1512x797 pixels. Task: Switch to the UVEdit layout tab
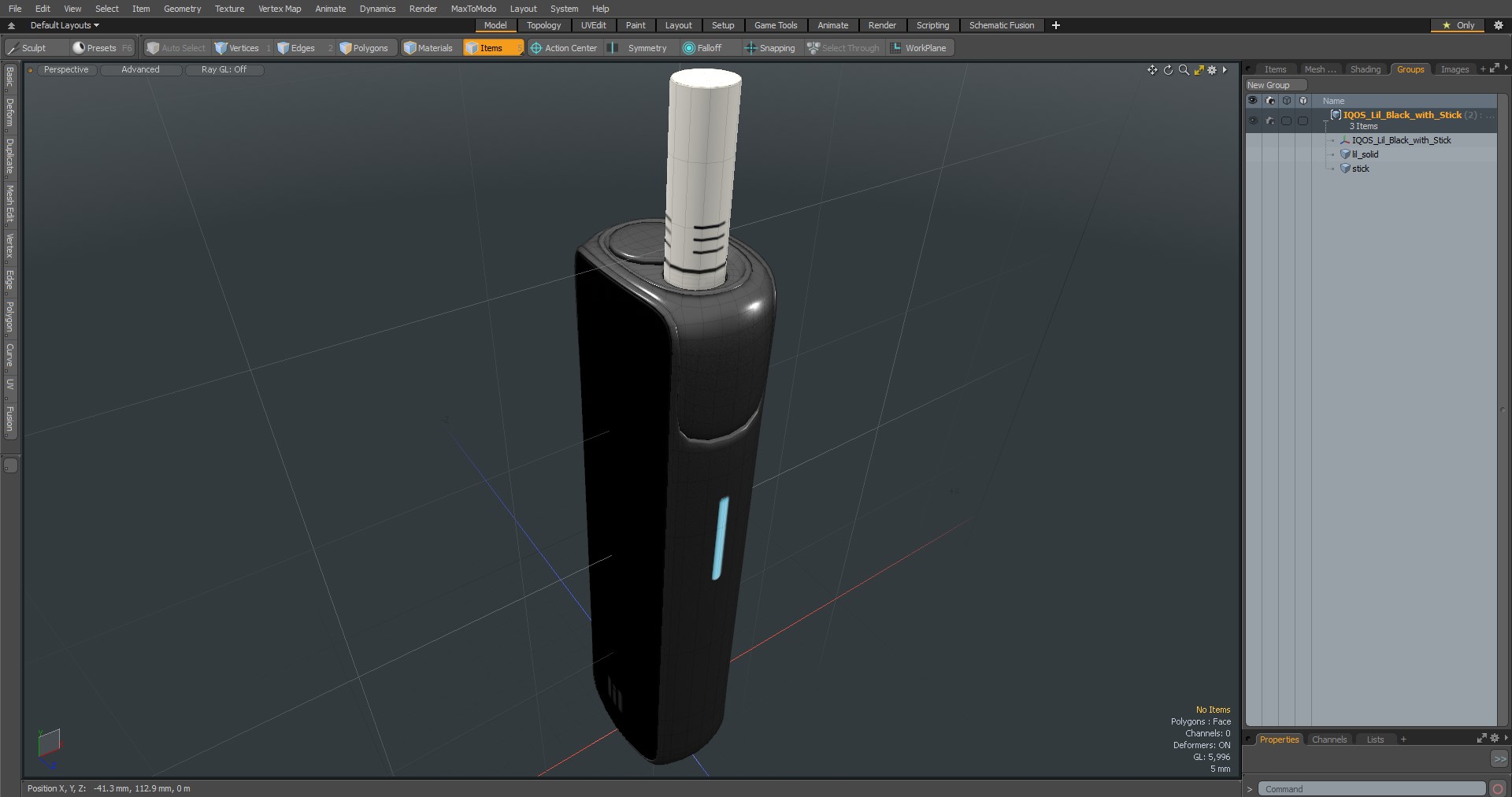[x=593, y=25]
